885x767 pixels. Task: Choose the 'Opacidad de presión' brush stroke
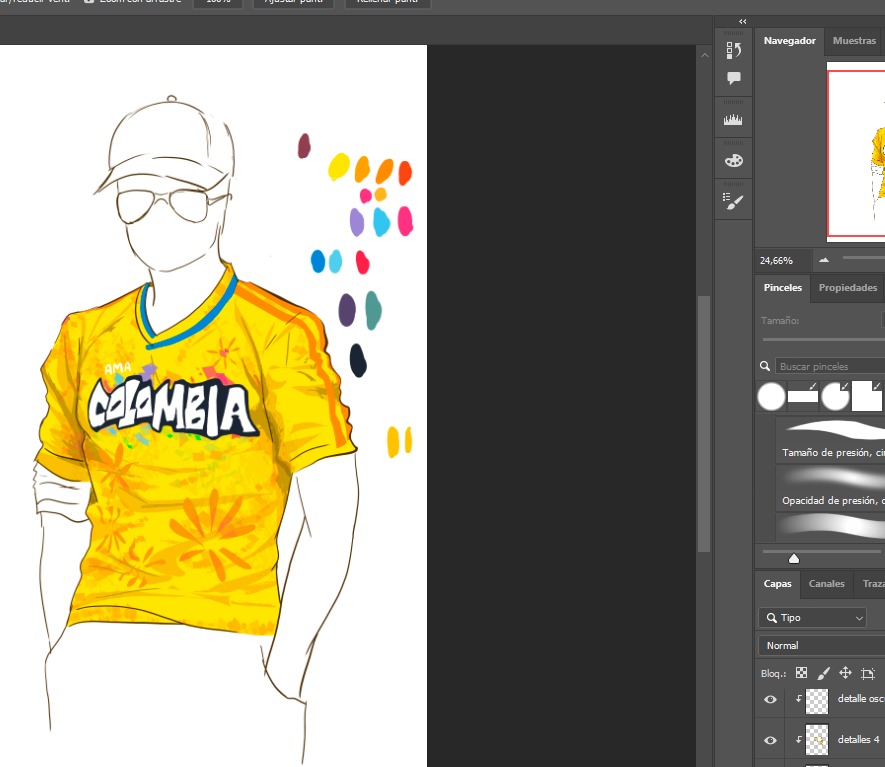830,488
